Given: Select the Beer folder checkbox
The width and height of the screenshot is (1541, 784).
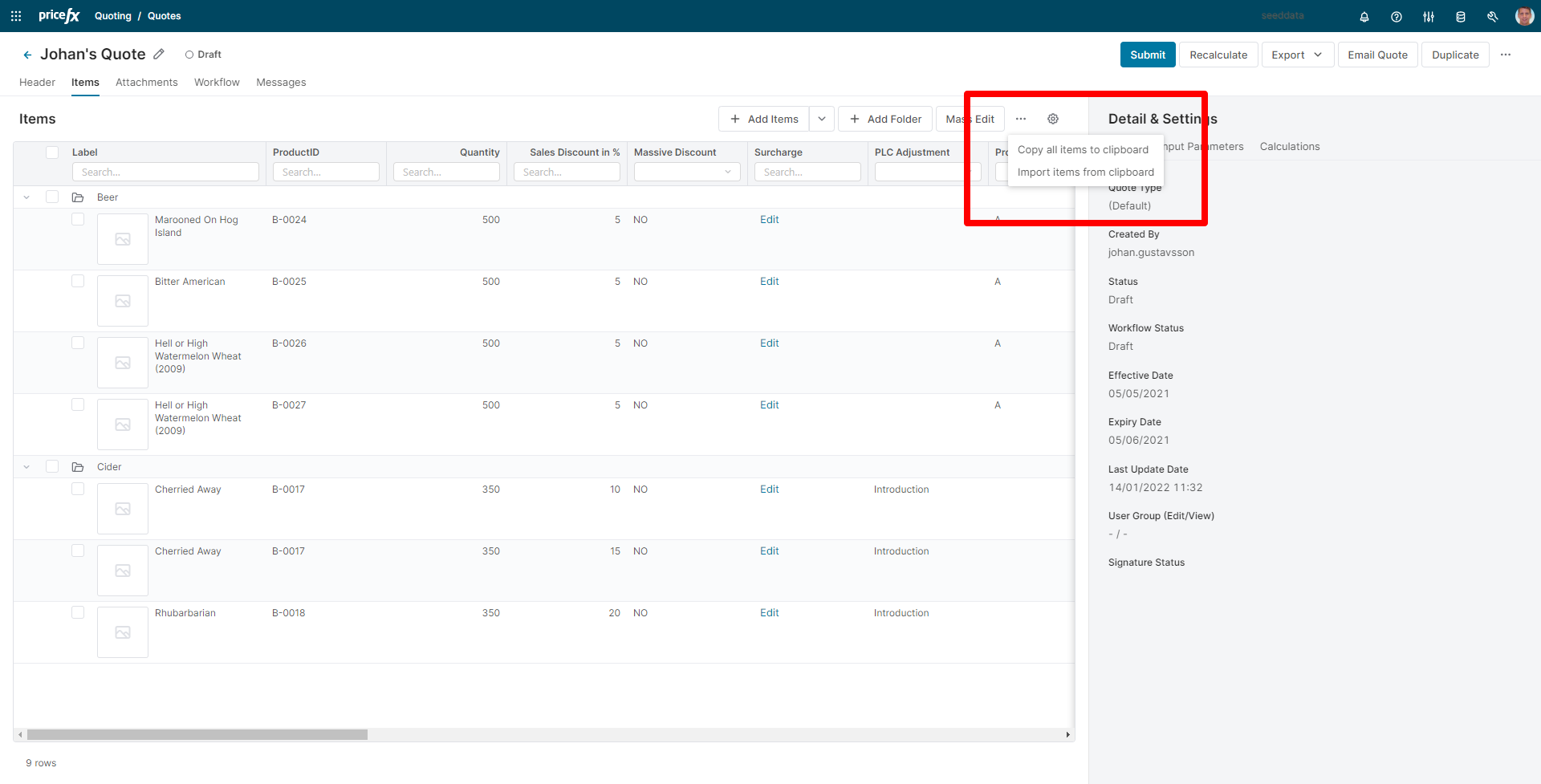Looking at the screenshot, I should [52, 197].
